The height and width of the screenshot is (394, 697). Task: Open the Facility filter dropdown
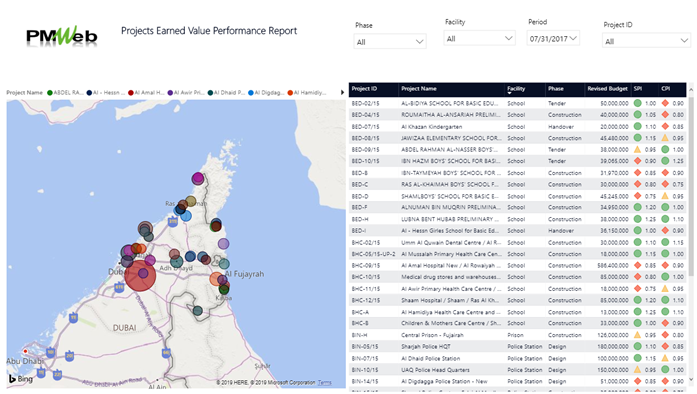point(479,39)
